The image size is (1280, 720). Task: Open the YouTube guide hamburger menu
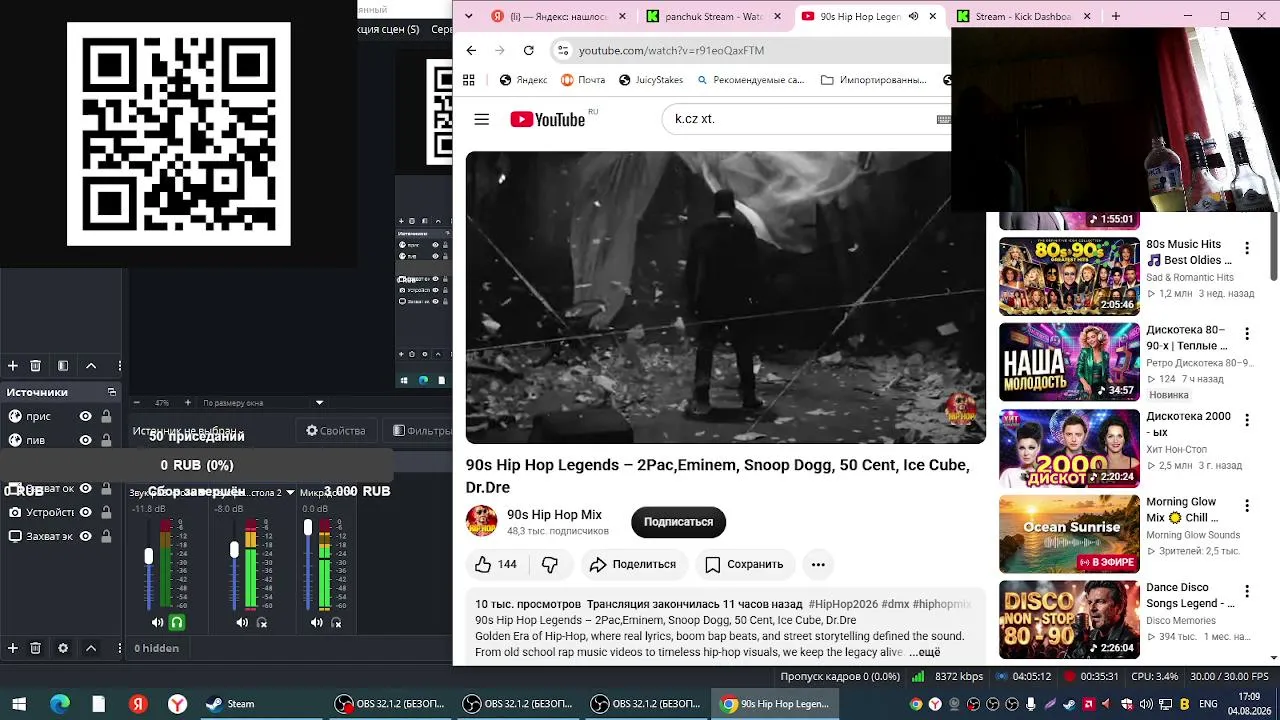click(x=482, y=119)
